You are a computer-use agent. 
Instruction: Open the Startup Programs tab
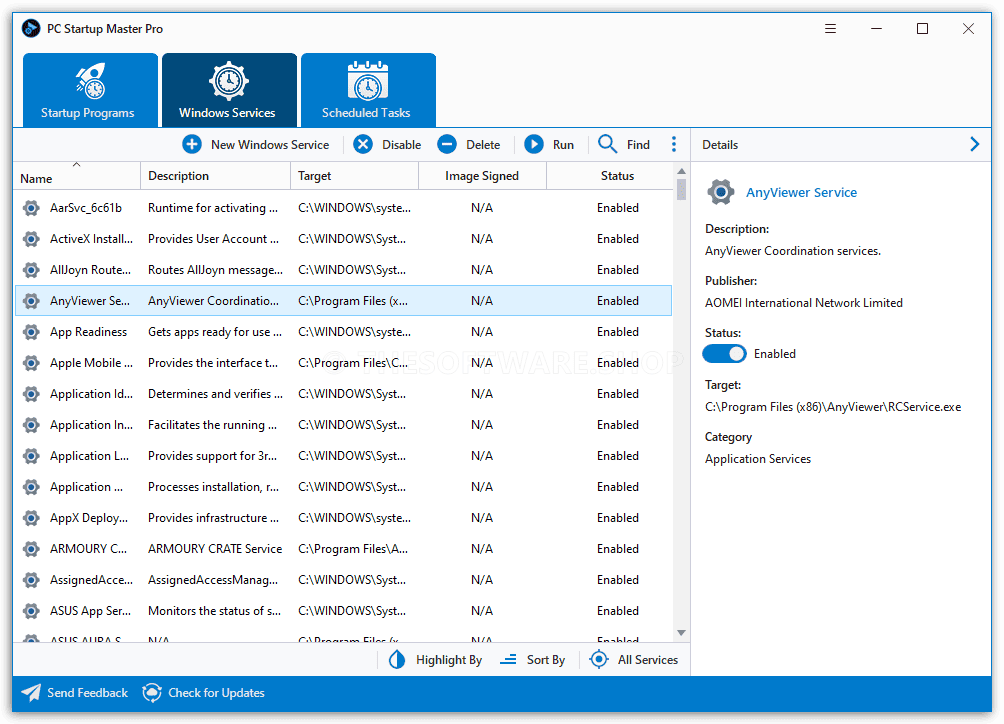coord(90,90)
